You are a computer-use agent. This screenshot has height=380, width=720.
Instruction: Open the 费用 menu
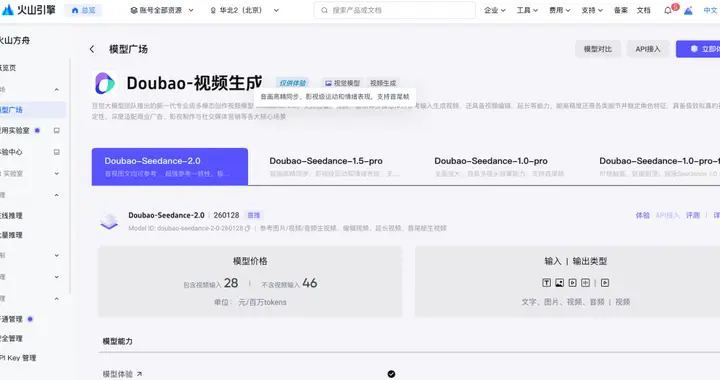tap(560, 10)
